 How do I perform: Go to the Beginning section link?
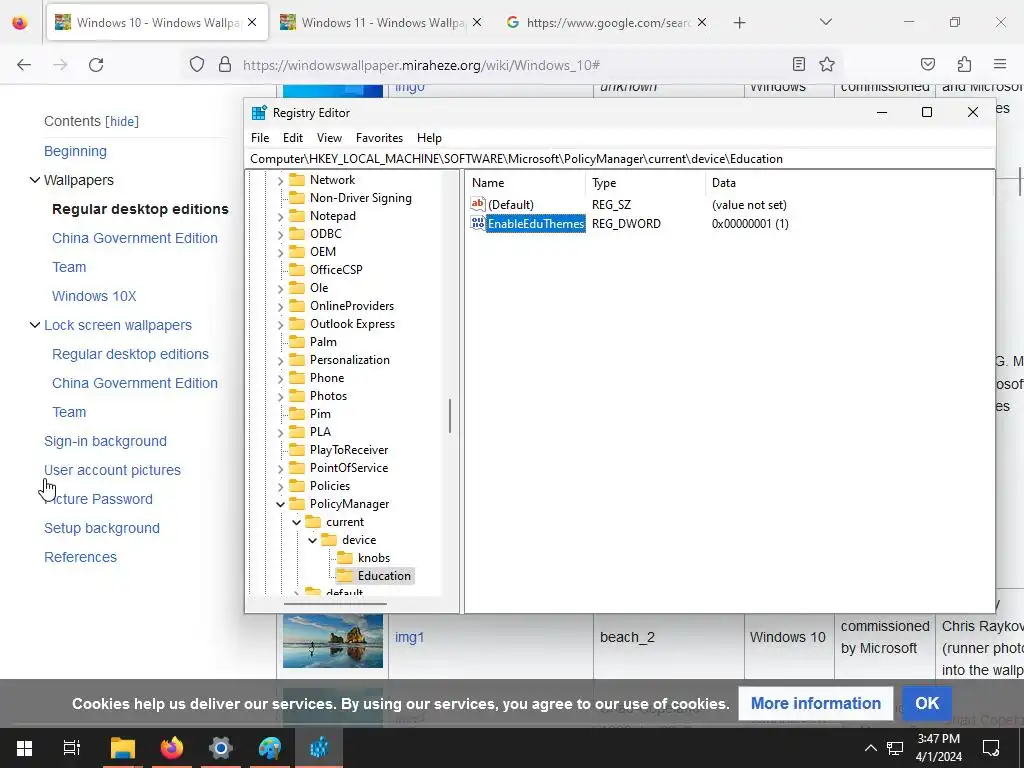tap(75, 151)
